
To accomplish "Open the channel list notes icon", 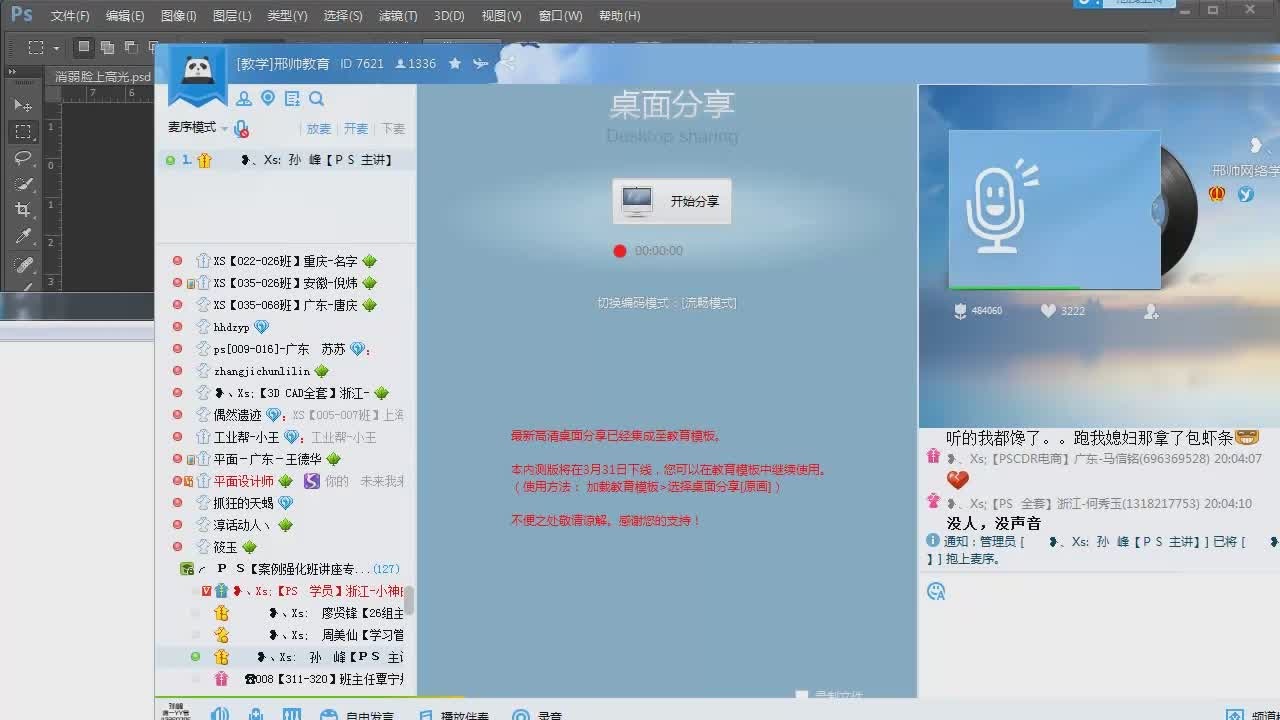I will (x=292, y=98).
